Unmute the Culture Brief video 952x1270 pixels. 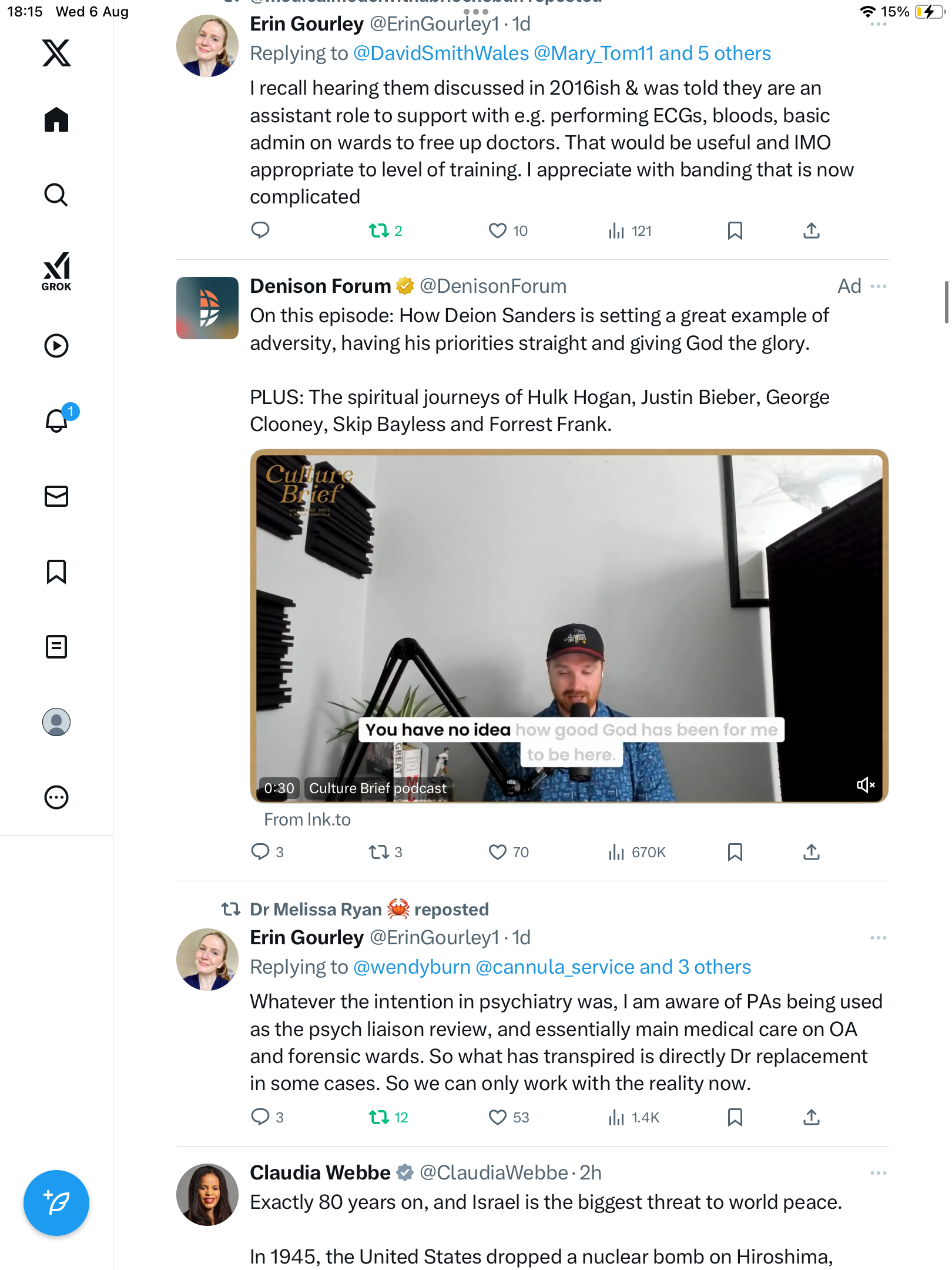tap(865, 784)
